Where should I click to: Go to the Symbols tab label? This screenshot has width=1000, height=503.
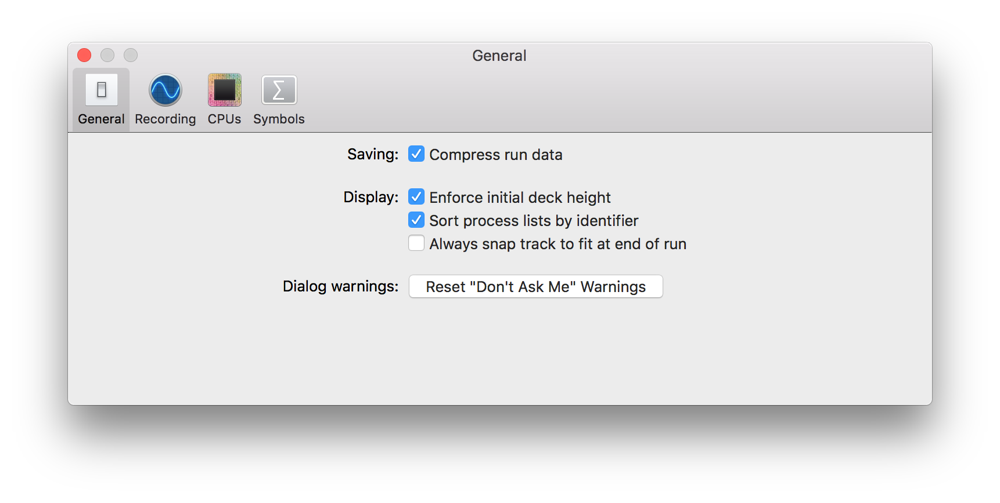tap(279, 119)
